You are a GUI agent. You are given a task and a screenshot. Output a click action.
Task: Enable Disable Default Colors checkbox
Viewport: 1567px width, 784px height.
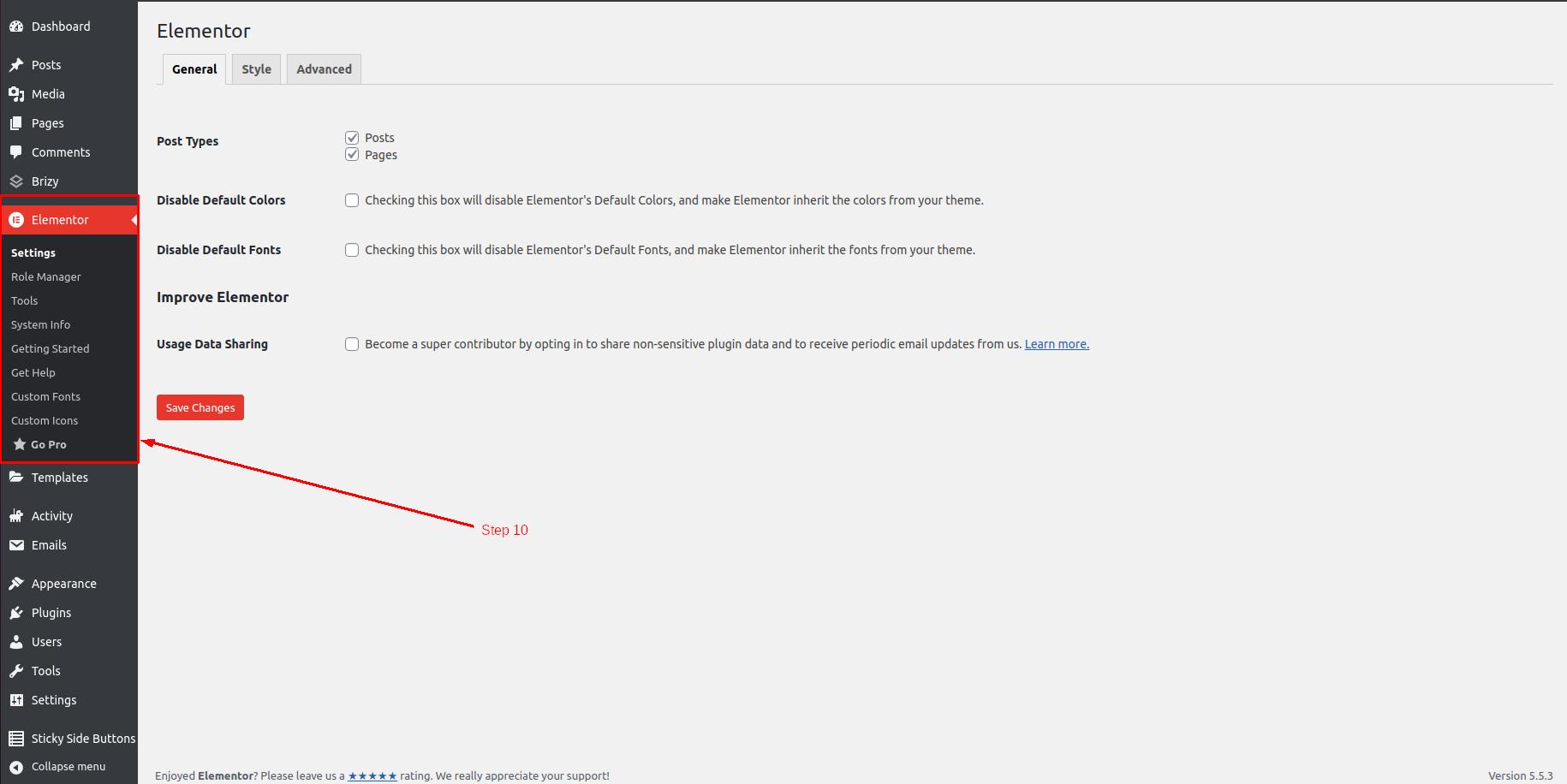[352, 200]
